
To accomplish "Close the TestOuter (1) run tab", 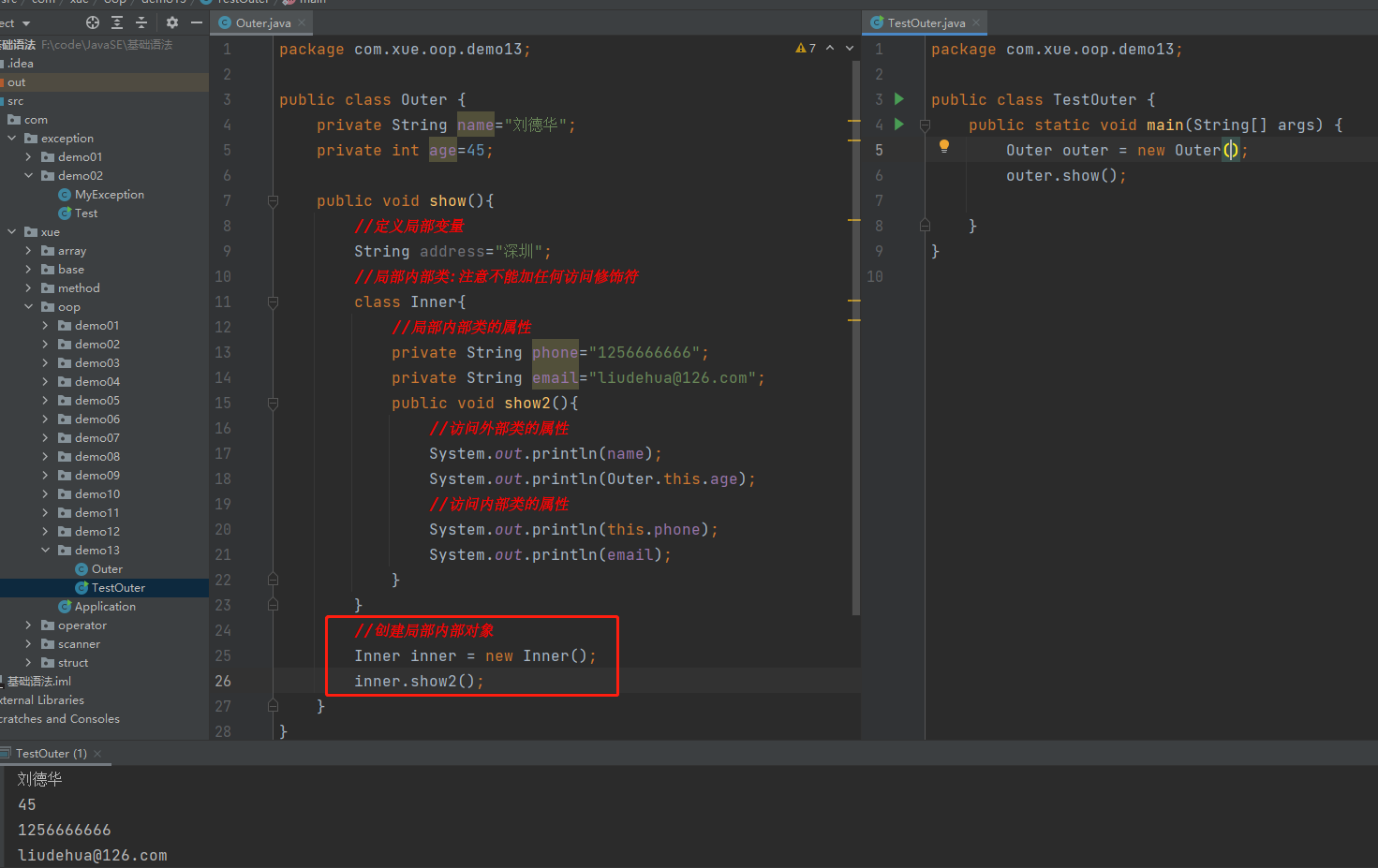I will click(x=97, y=754).
